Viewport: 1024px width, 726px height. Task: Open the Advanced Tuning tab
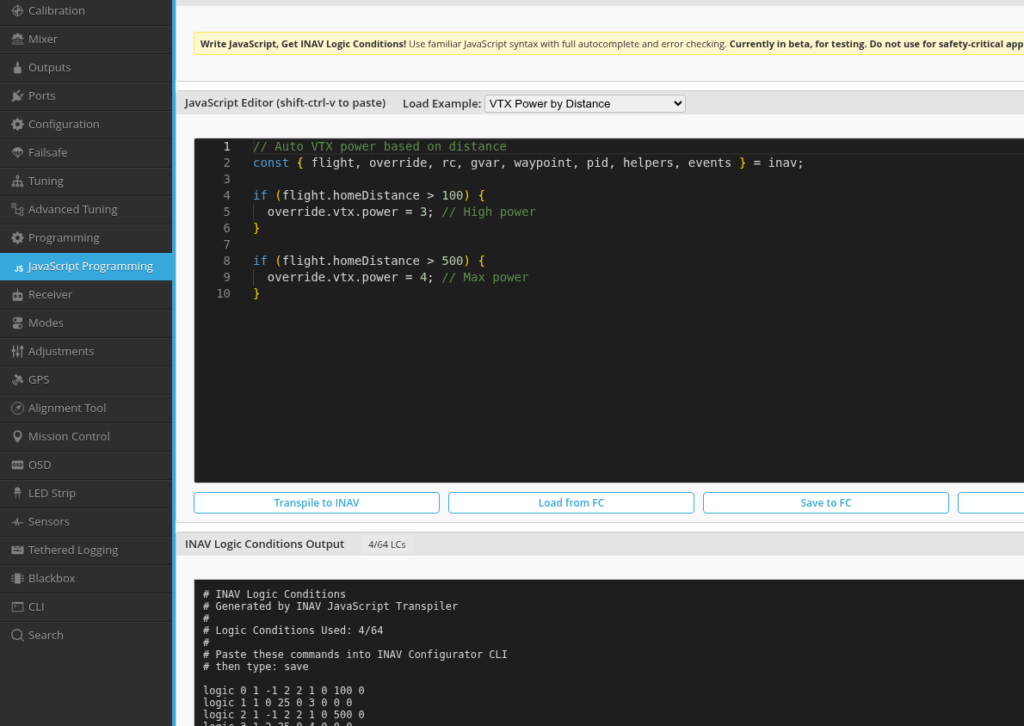(x=72, y=210)
